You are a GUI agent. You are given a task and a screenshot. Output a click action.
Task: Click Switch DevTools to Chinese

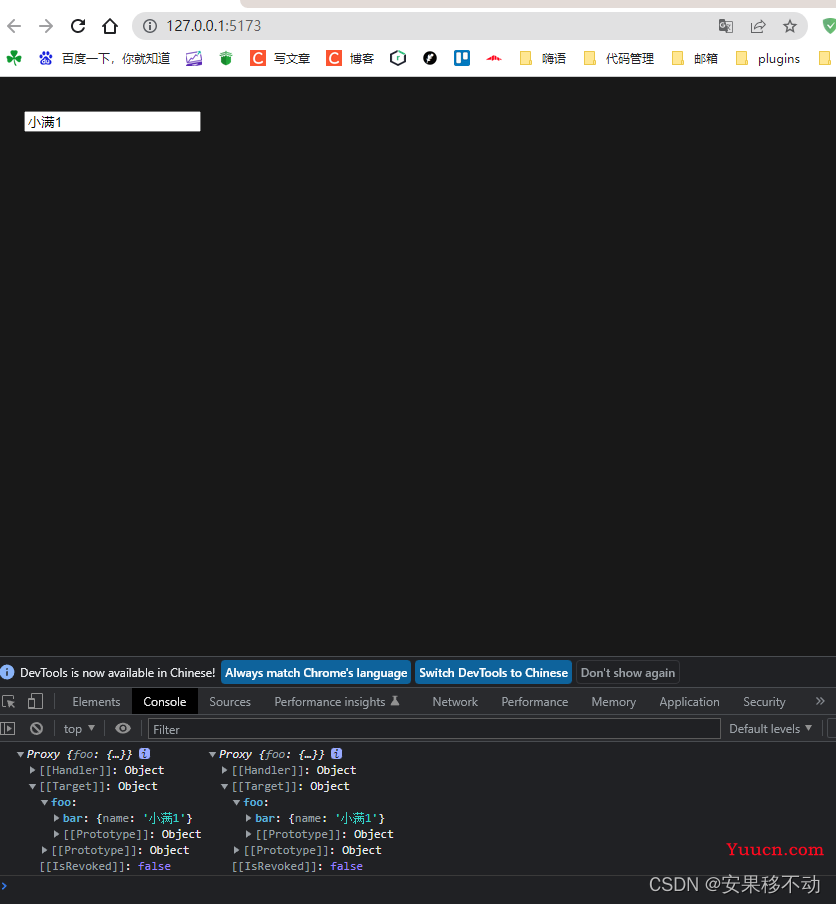coord(494,673)
